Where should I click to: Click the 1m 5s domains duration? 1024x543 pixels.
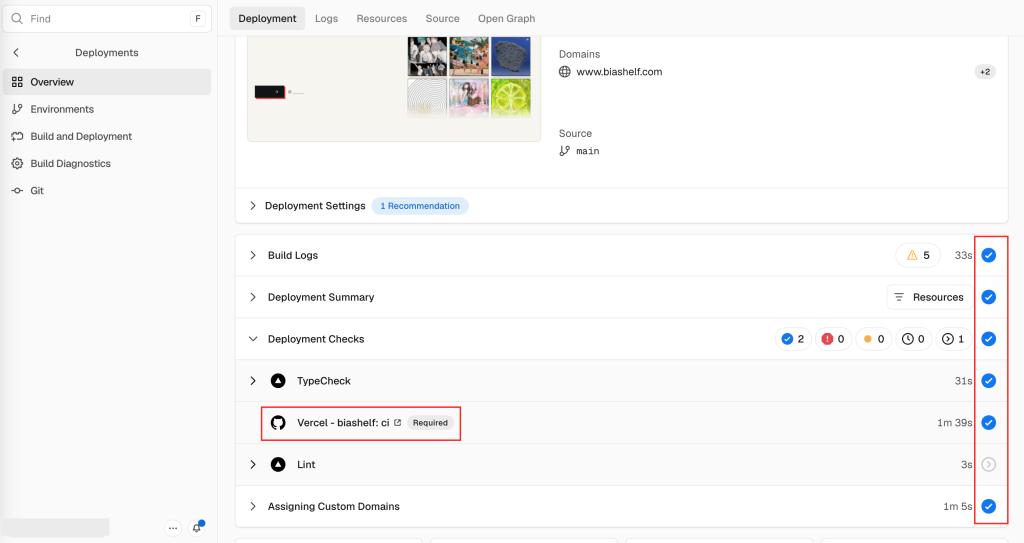click(957, 506)
